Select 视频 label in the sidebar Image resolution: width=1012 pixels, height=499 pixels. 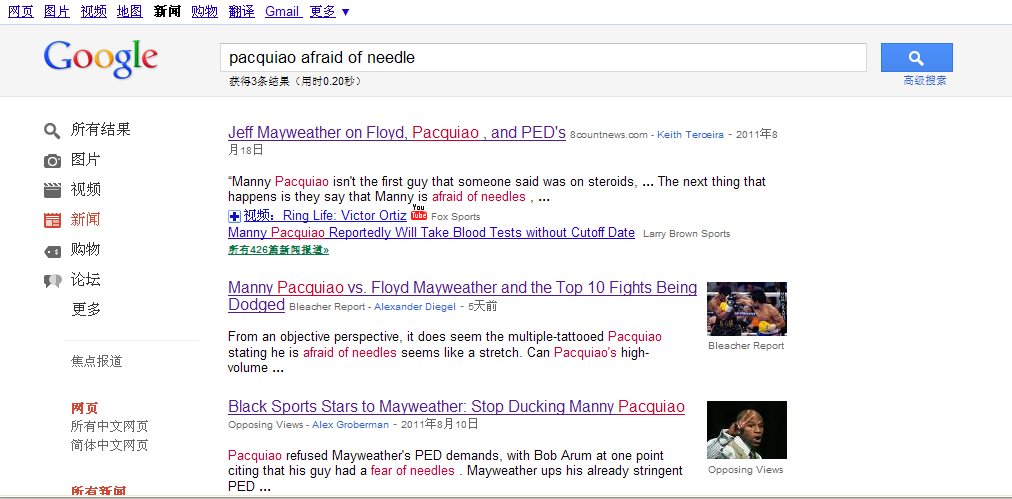86,190
